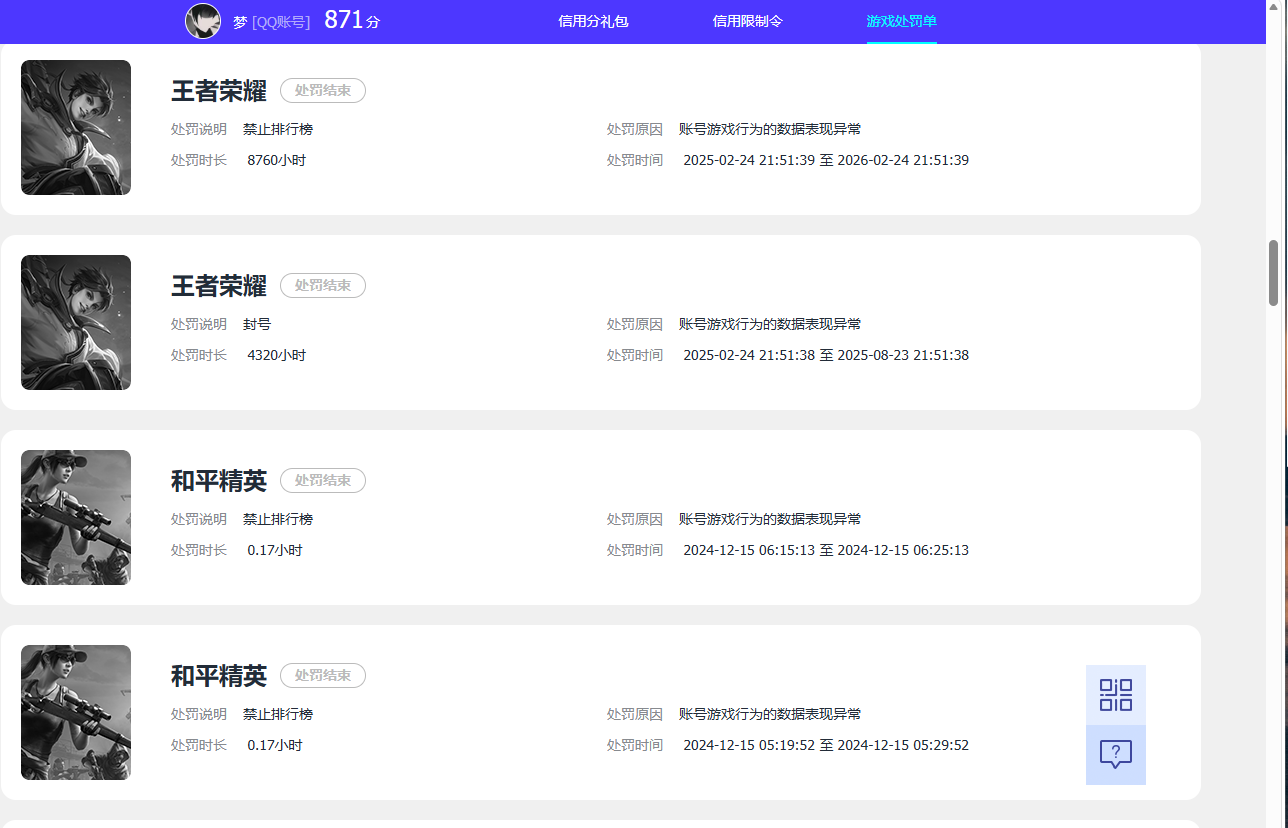
Task: Click the 871分 credit score
Action: pyautogui.click(x=352, y=20)
